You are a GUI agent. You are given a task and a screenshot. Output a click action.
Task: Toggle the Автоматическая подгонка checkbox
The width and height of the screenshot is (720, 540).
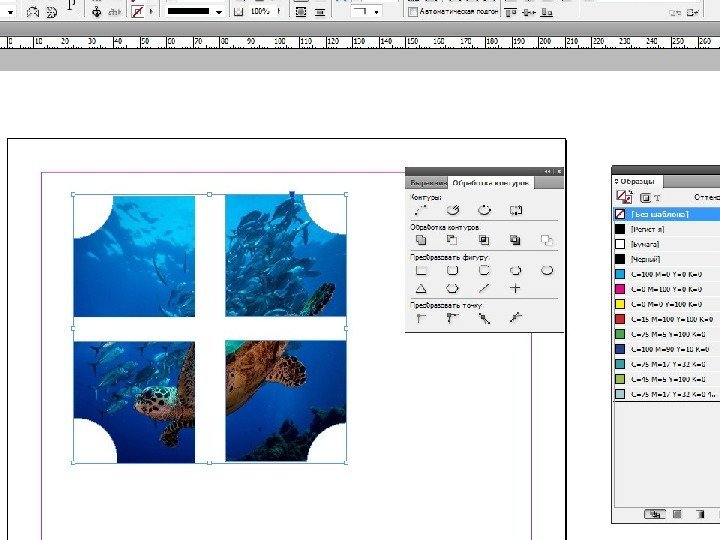(x=413, y=11)
